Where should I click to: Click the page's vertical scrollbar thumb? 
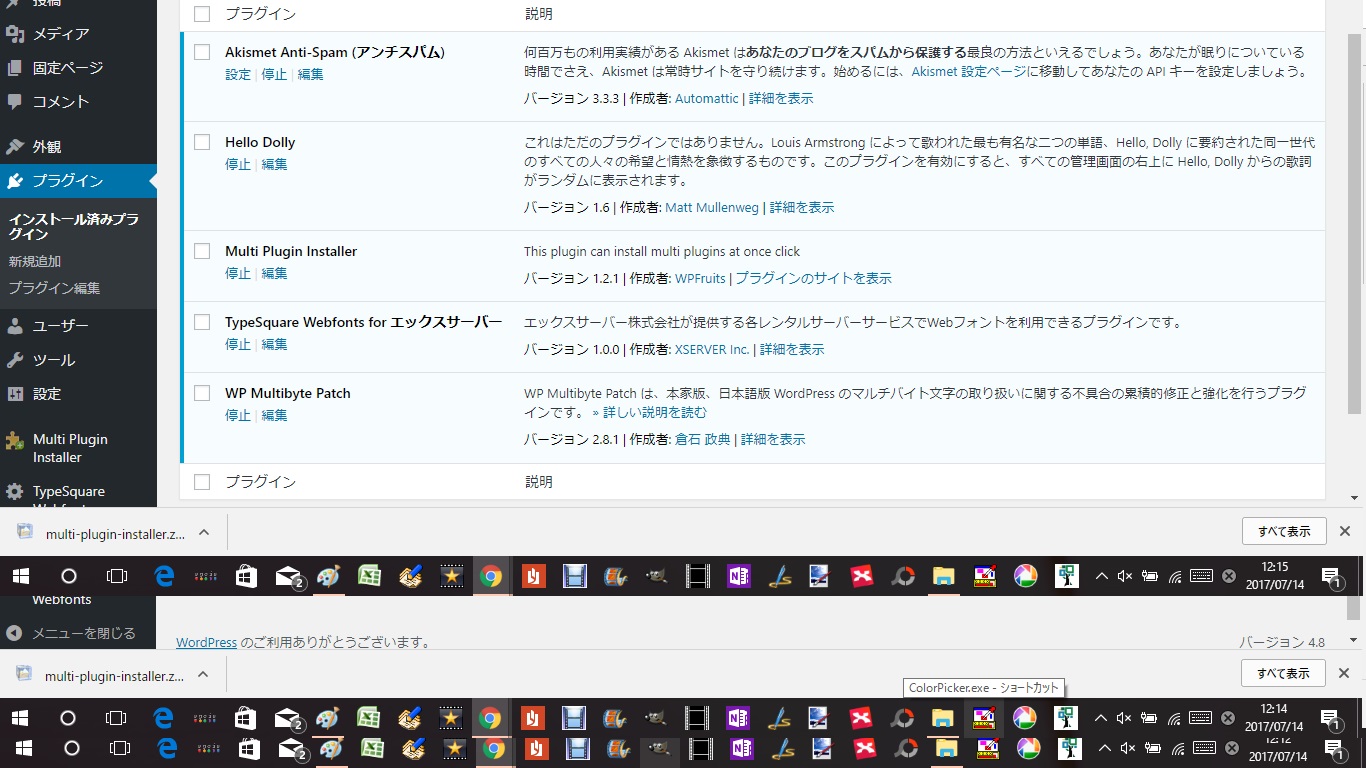pyautogui.click(x=1355, y=224)
